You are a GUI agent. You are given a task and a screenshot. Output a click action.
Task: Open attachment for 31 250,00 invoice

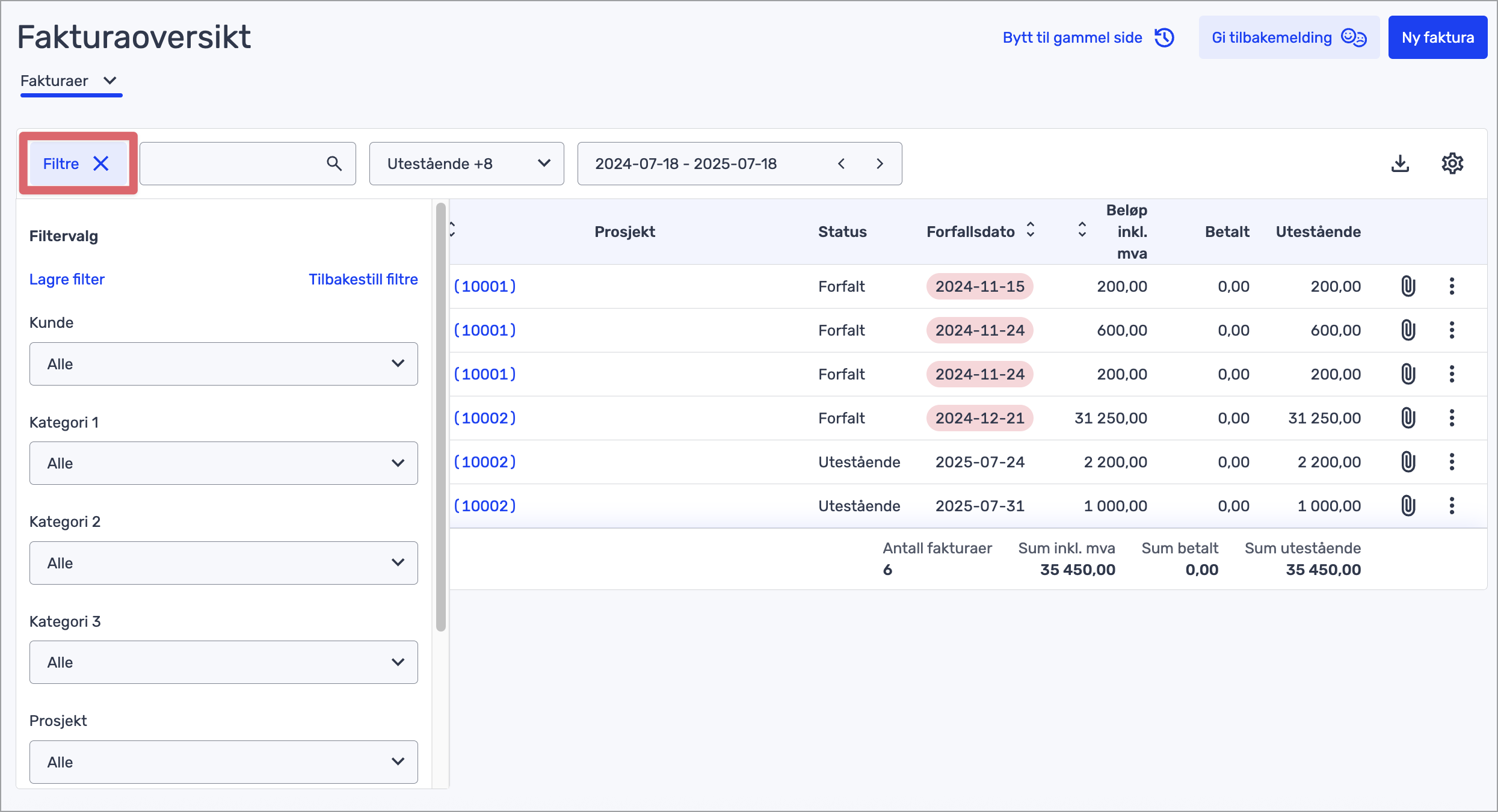point(1408,418)
